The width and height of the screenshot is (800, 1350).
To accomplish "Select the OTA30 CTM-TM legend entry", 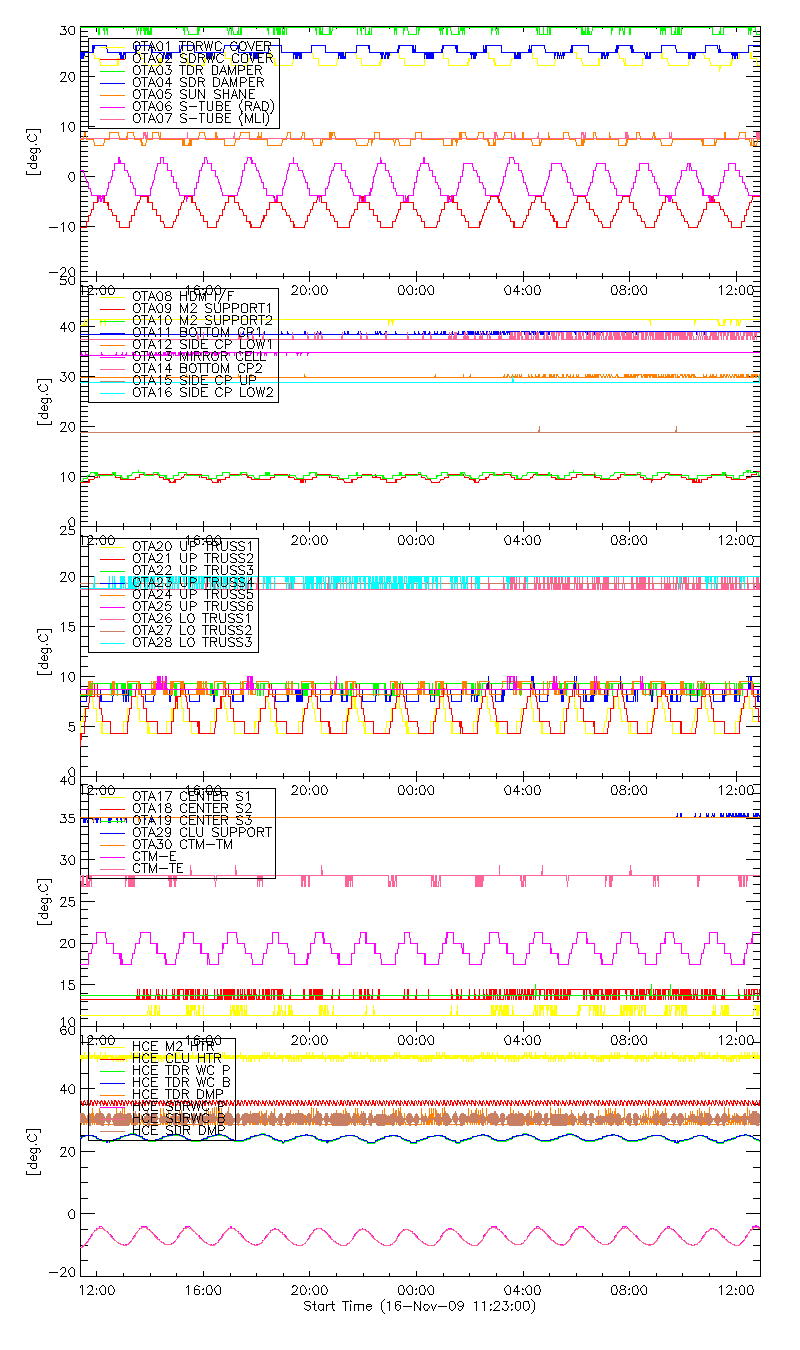I will (186, 845).
